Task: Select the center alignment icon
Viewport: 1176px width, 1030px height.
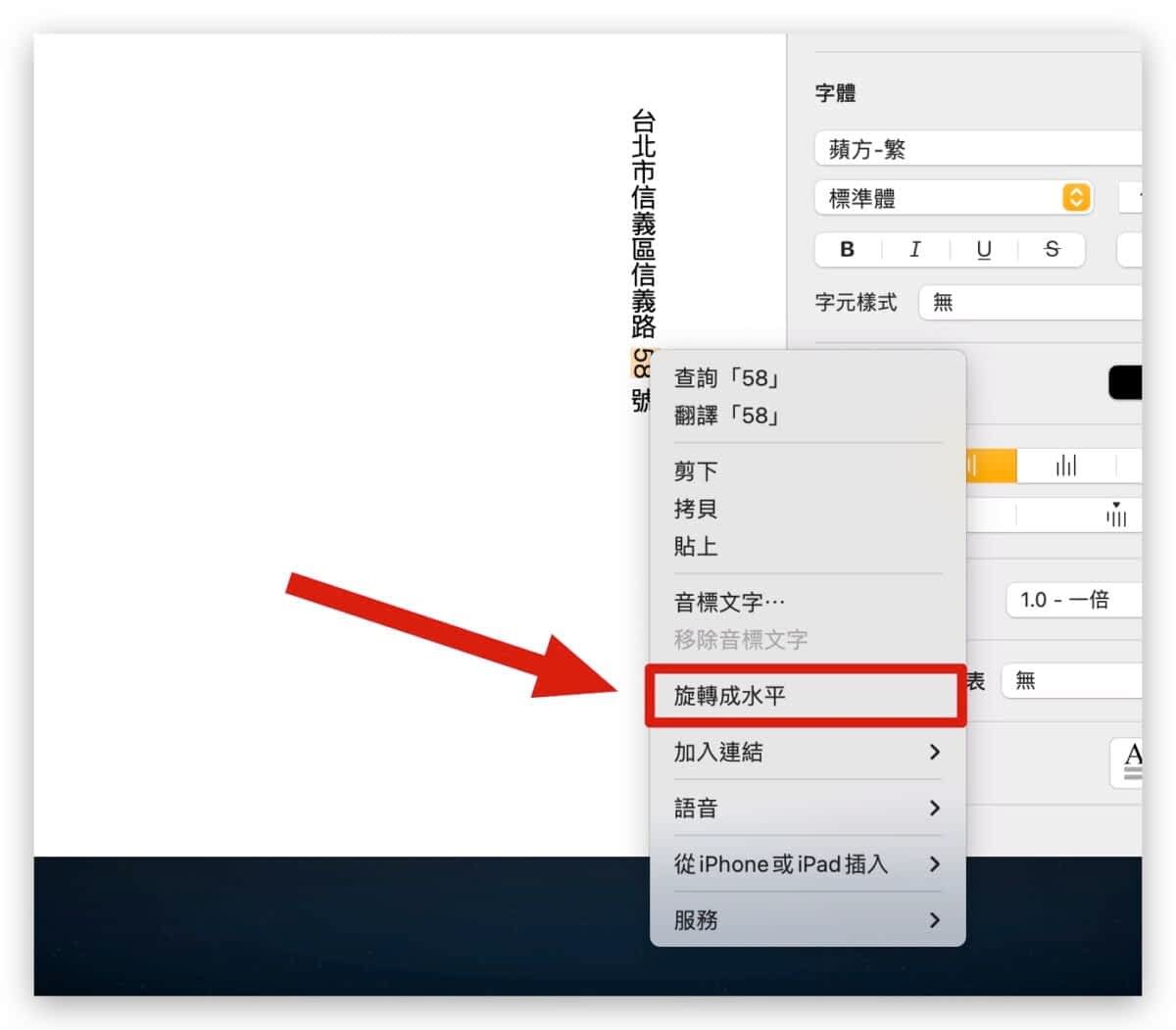Action: click(1066, 466)
